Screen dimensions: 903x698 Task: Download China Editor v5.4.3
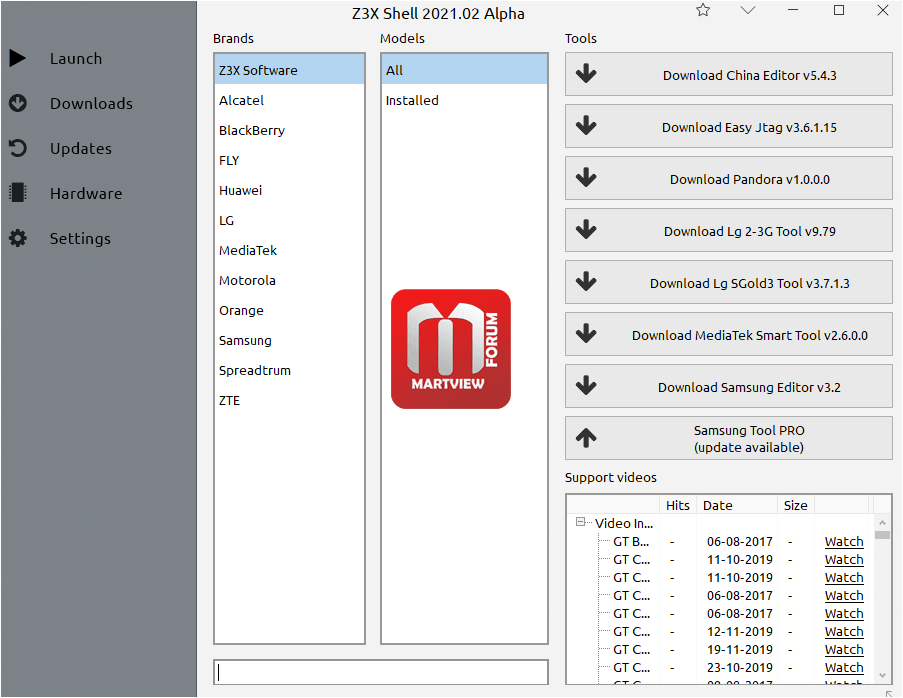pyautogui.click(x=729, y=74)
